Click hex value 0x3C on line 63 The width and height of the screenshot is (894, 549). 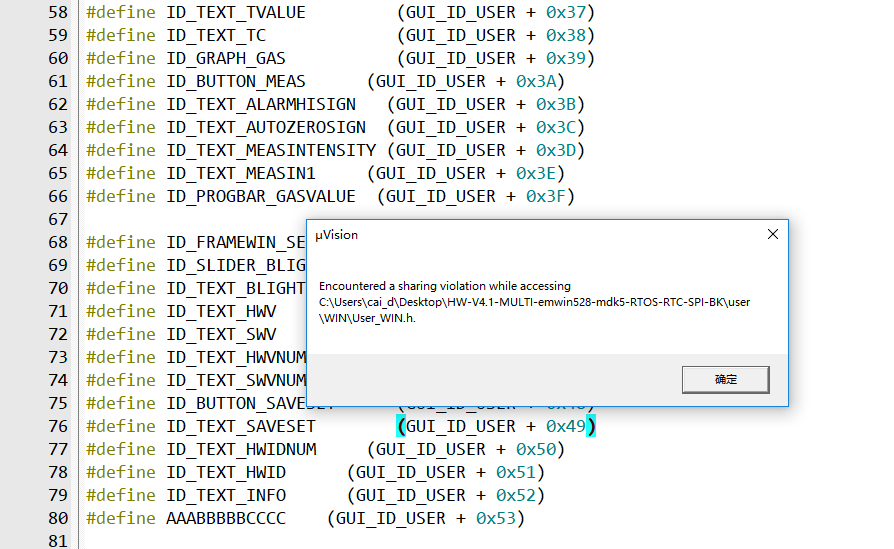pos(556,127)
